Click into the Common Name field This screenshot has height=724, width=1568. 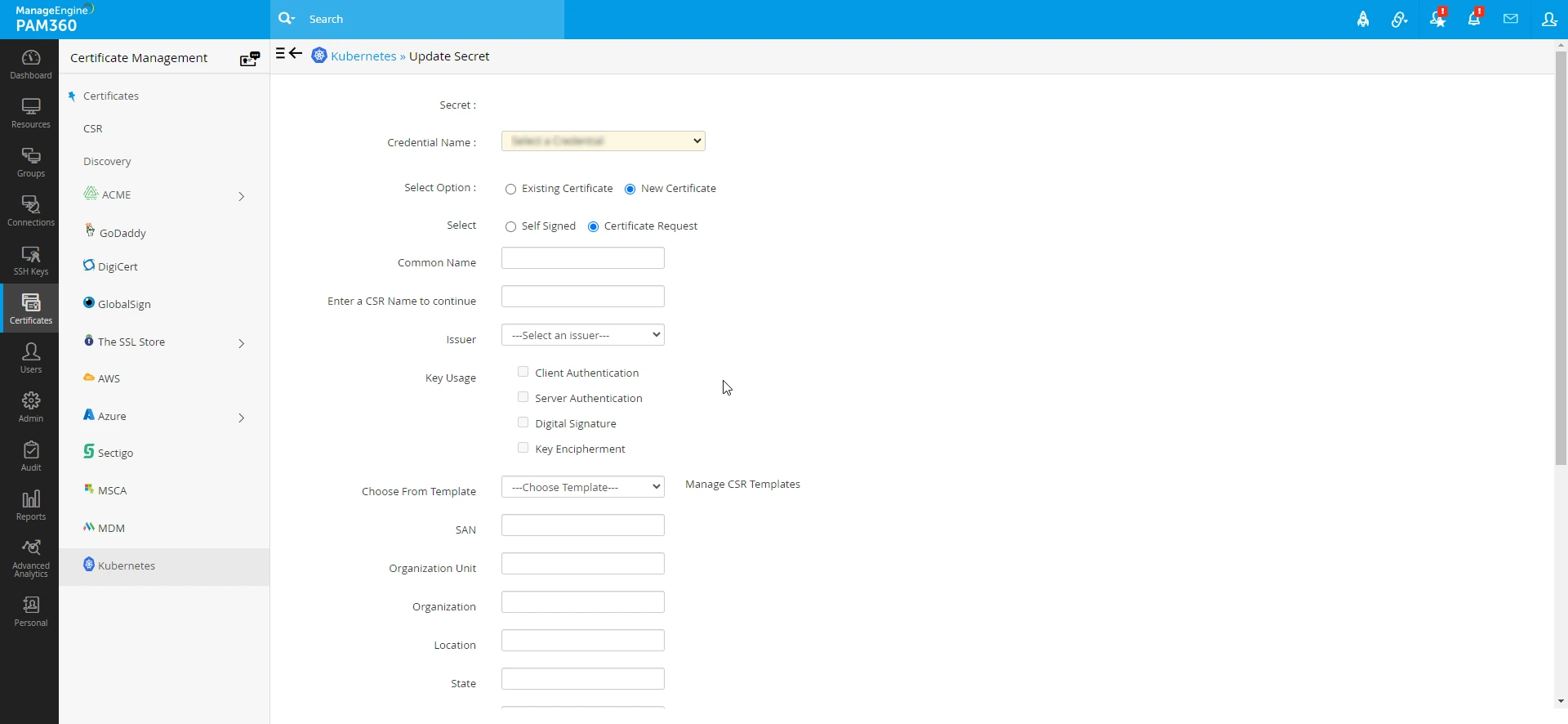(x=582, y=258)
